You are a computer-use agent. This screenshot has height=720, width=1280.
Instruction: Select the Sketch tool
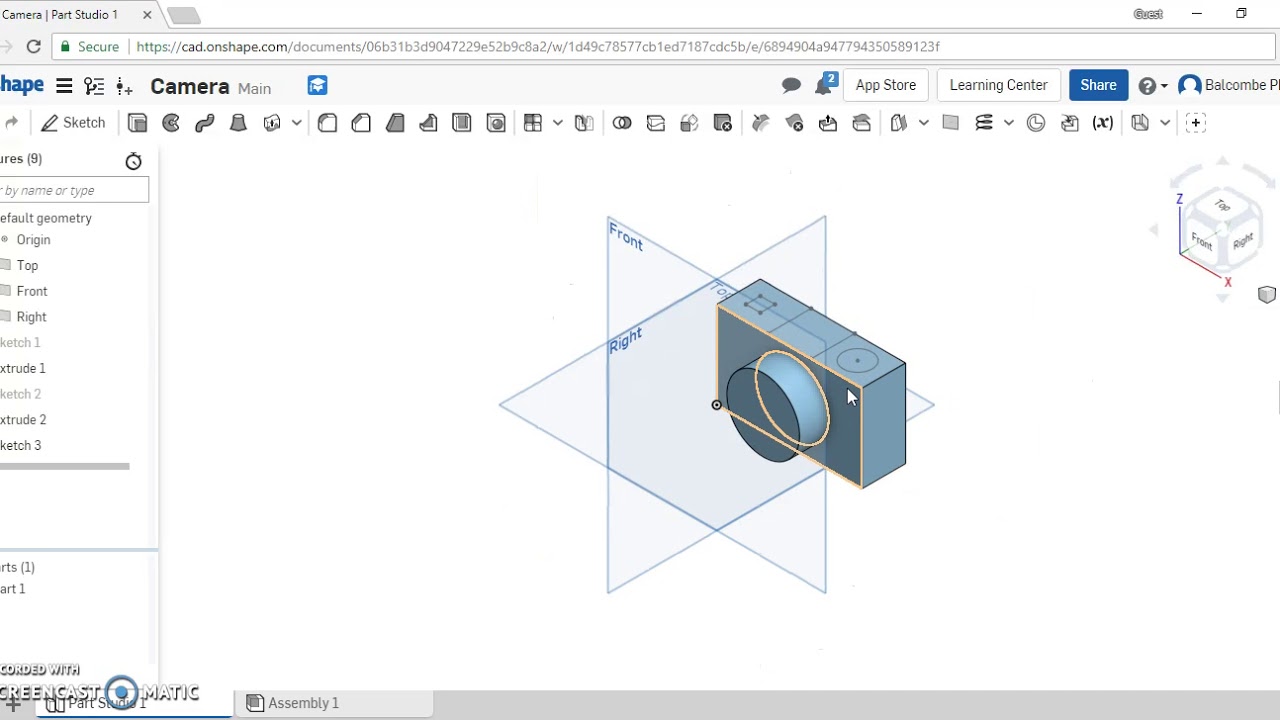point(73,123)
